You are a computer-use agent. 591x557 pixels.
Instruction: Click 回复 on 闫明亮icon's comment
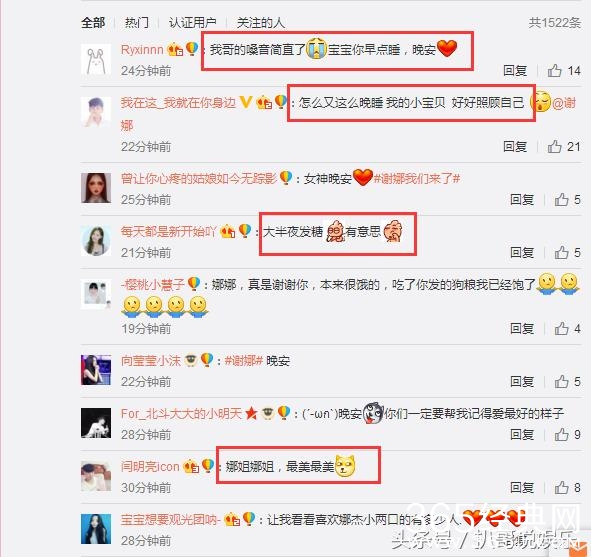tap(522, 487)
